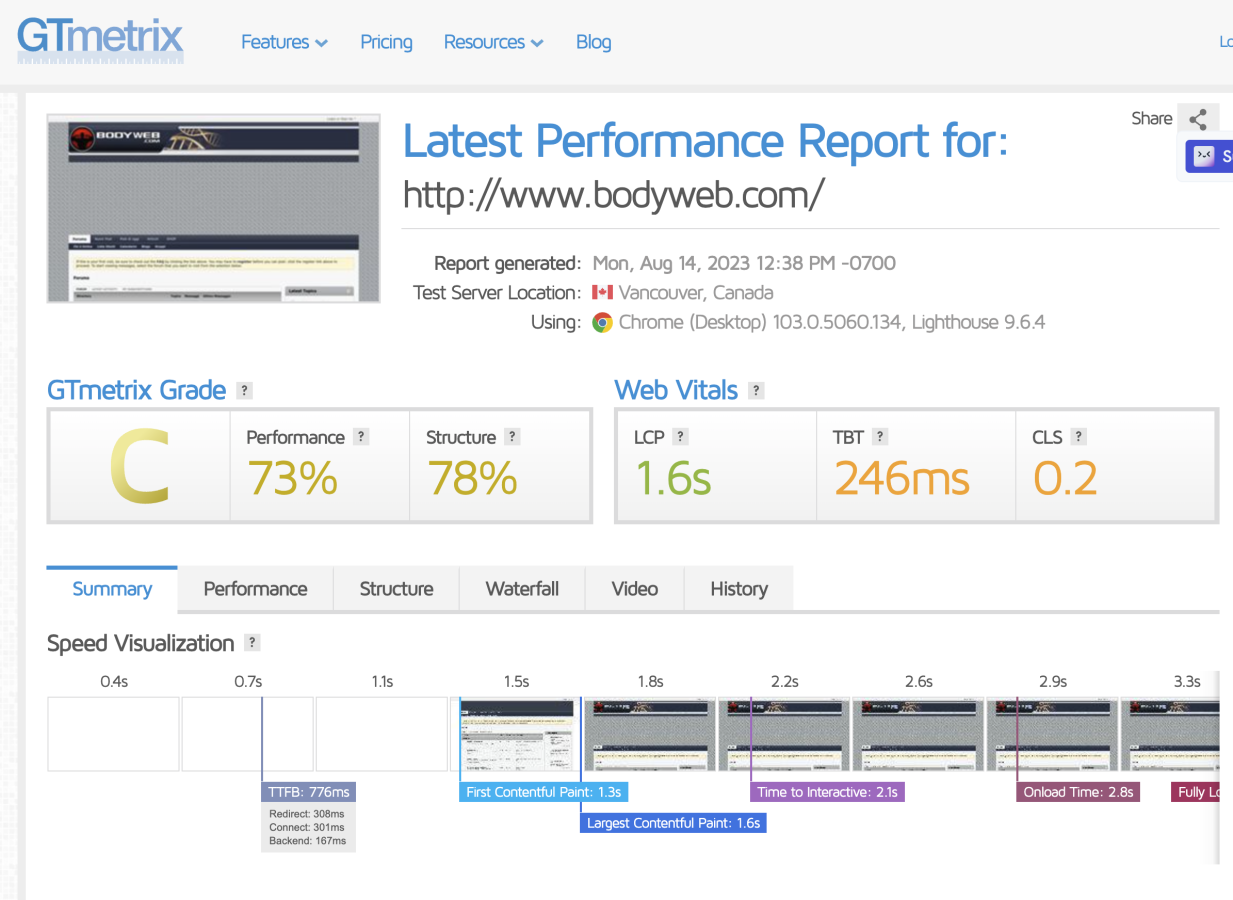The width and height of the screenshot is (1233, 900).
Task: Click the share icon next to Share
Action: click(1198, 119)
